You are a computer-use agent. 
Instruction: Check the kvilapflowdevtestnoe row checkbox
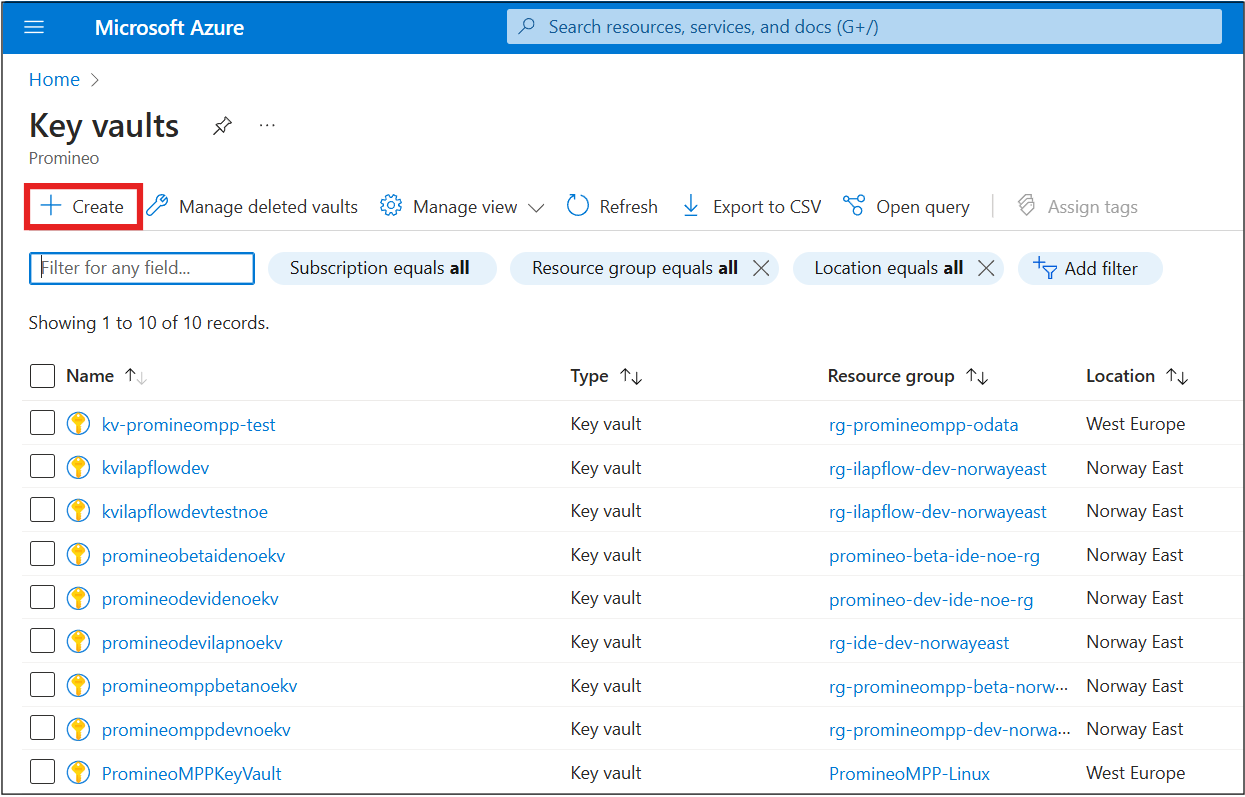tap(42, 511)
